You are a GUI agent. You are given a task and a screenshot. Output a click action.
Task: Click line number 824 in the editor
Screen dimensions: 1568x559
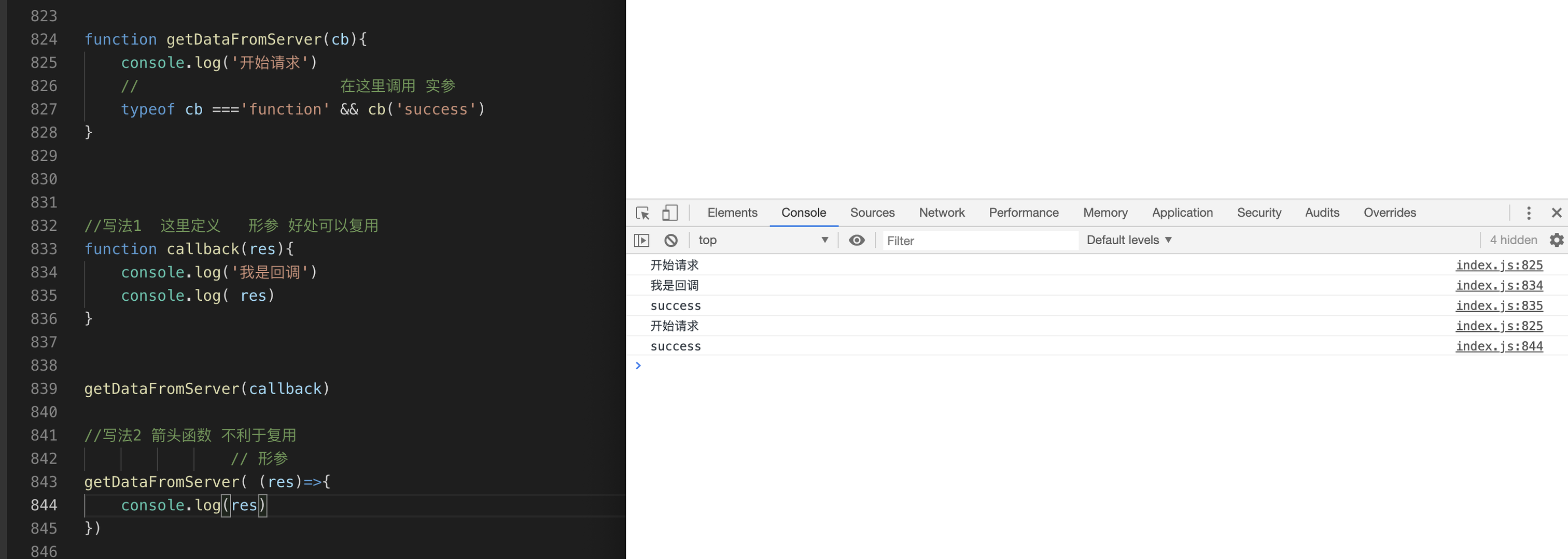coord(44,39)
